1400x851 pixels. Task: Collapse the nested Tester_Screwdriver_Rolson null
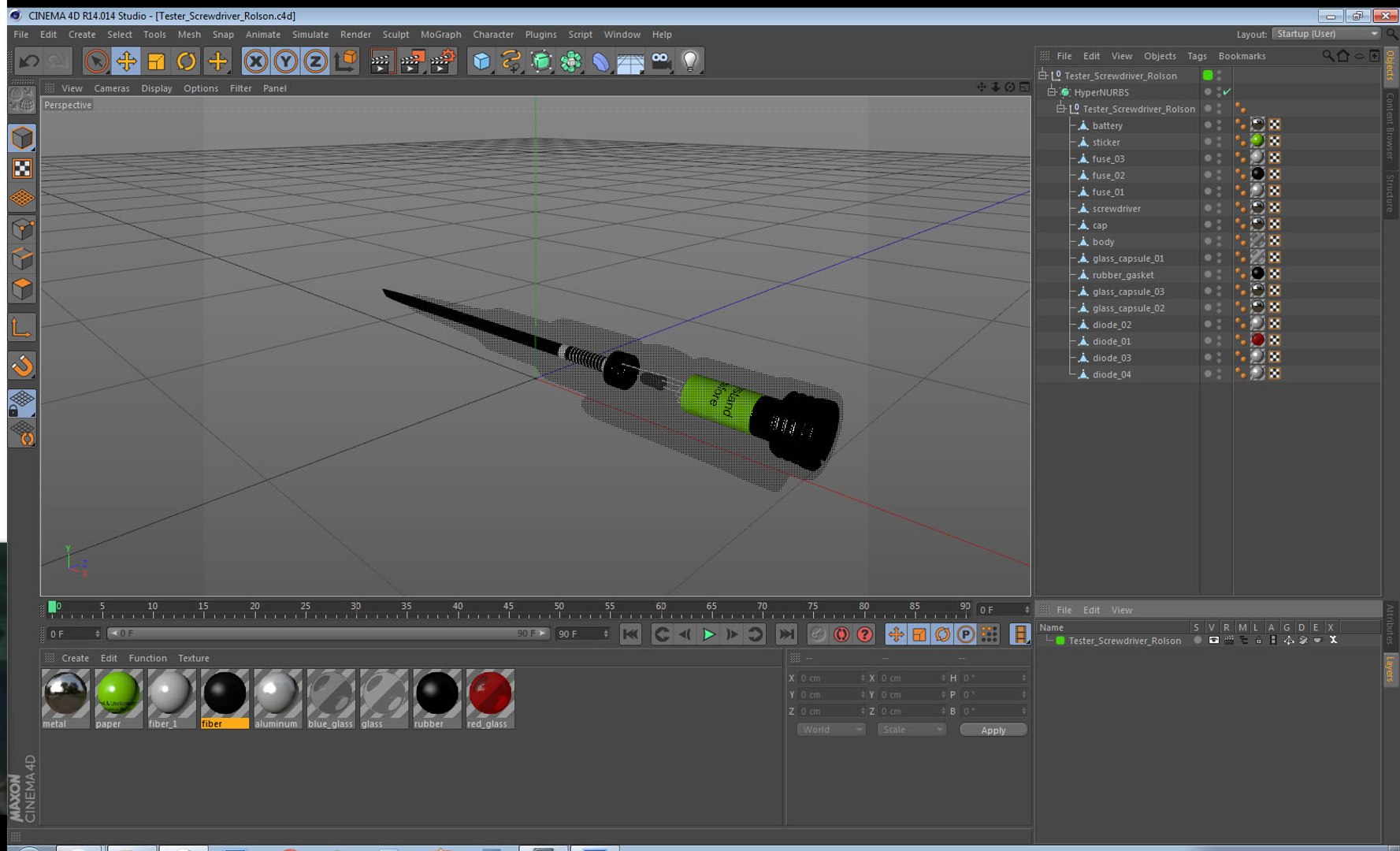[1060, 109]
